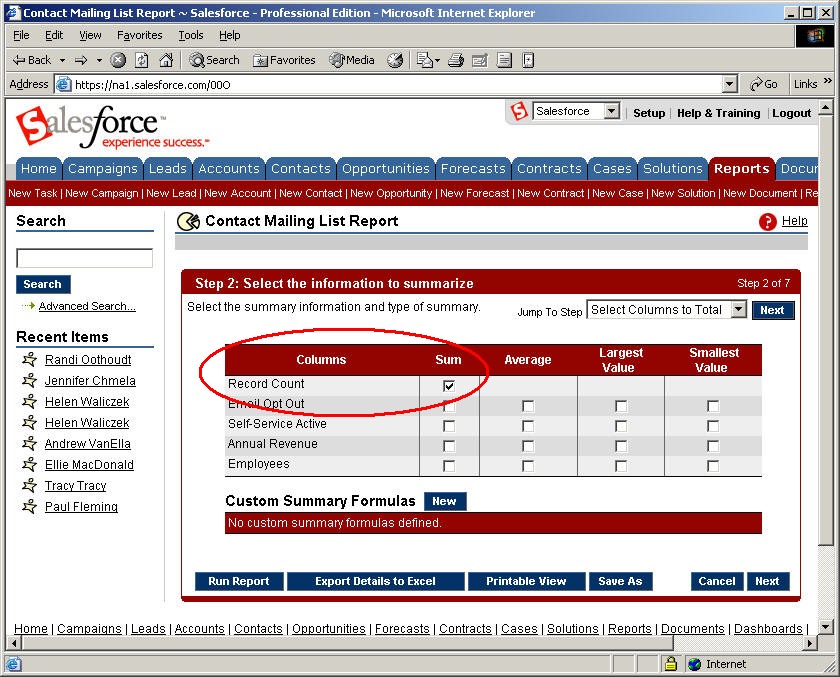Click Export Details to Excel button

click(x=376, y=581)
